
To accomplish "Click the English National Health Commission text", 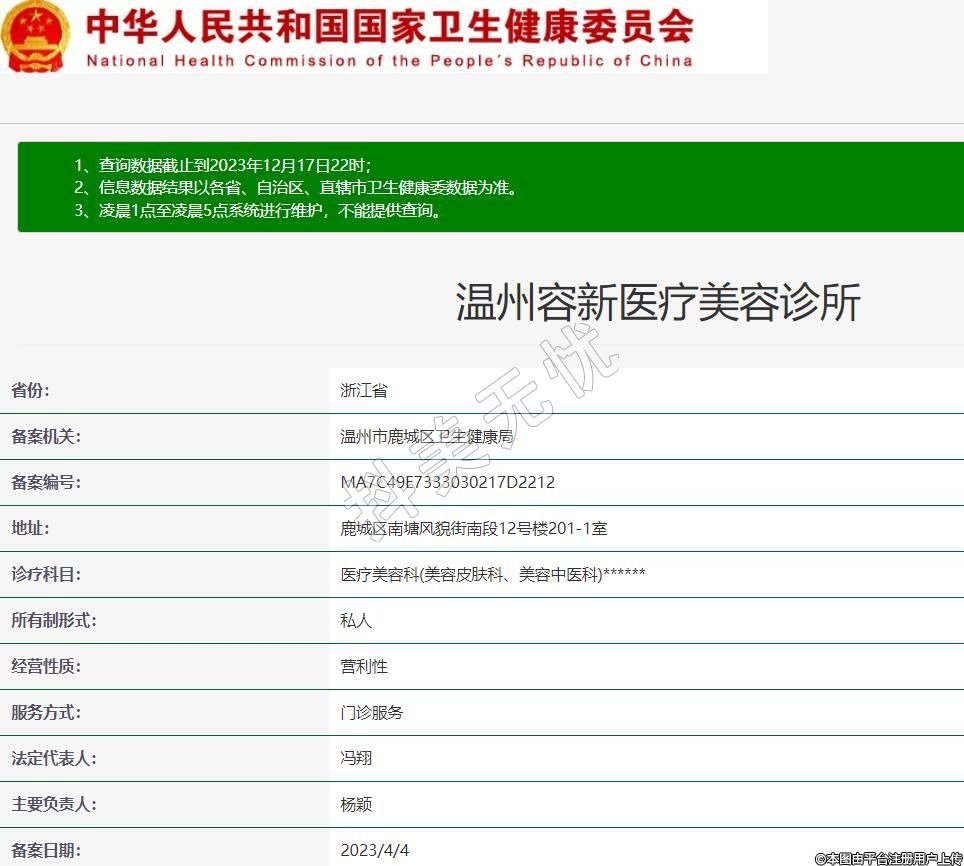I will 389,61.
